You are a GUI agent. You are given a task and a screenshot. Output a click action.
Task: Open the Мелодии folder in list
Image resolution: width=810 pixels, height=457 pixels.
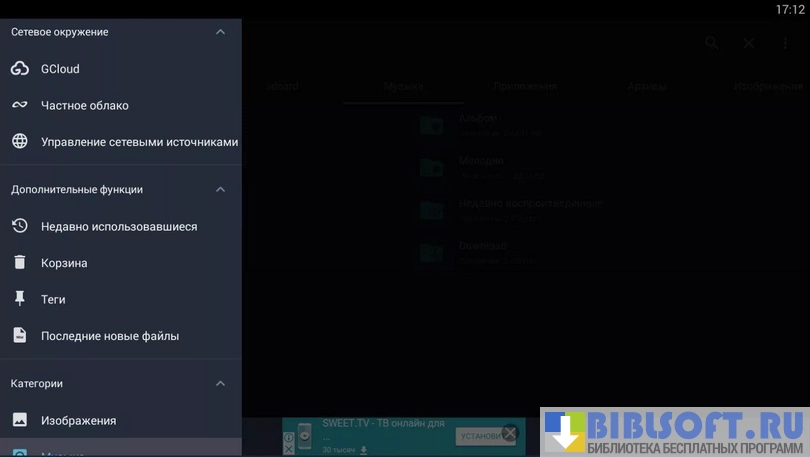pos(482,166)
